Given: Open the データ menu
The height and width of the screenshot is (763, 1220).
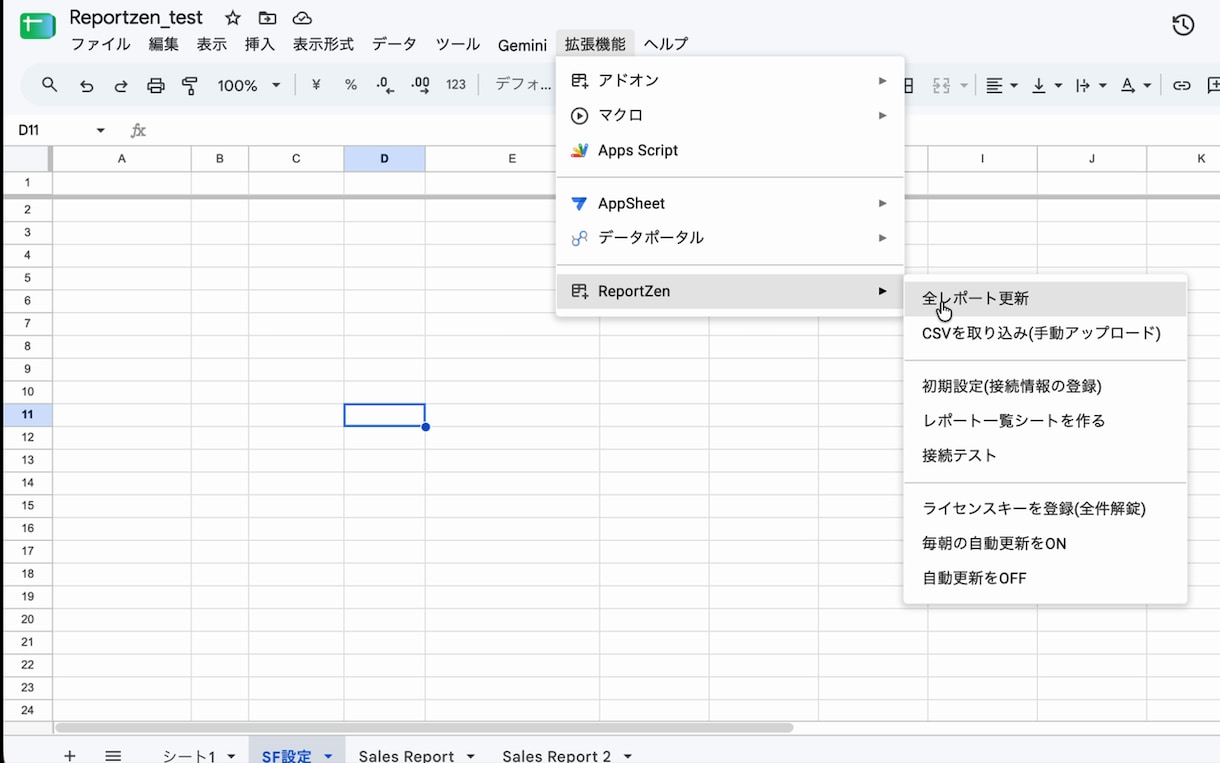Looking at the screenshot, I should [x=394, y=45].
